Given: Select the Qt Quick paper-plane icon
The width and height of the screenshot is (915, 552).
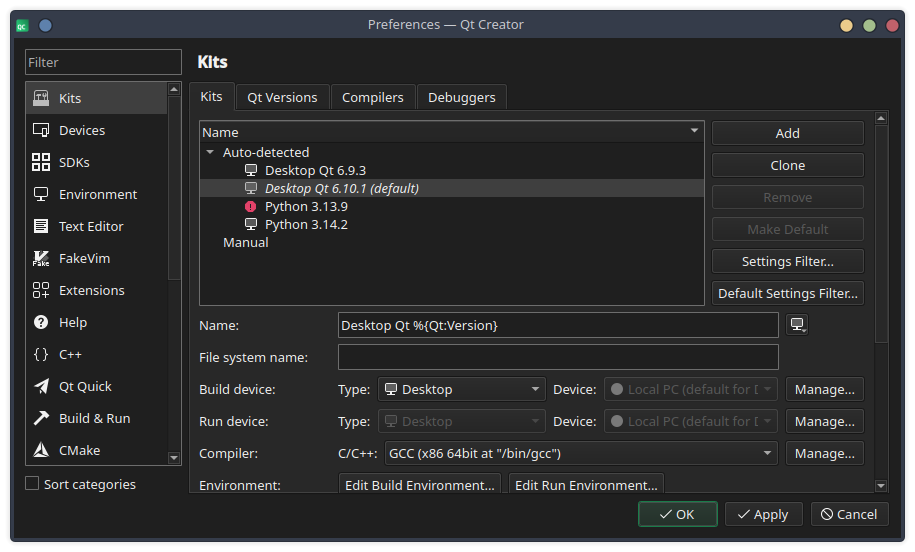Looking at the screenshot, I should (x=41, y=386).
